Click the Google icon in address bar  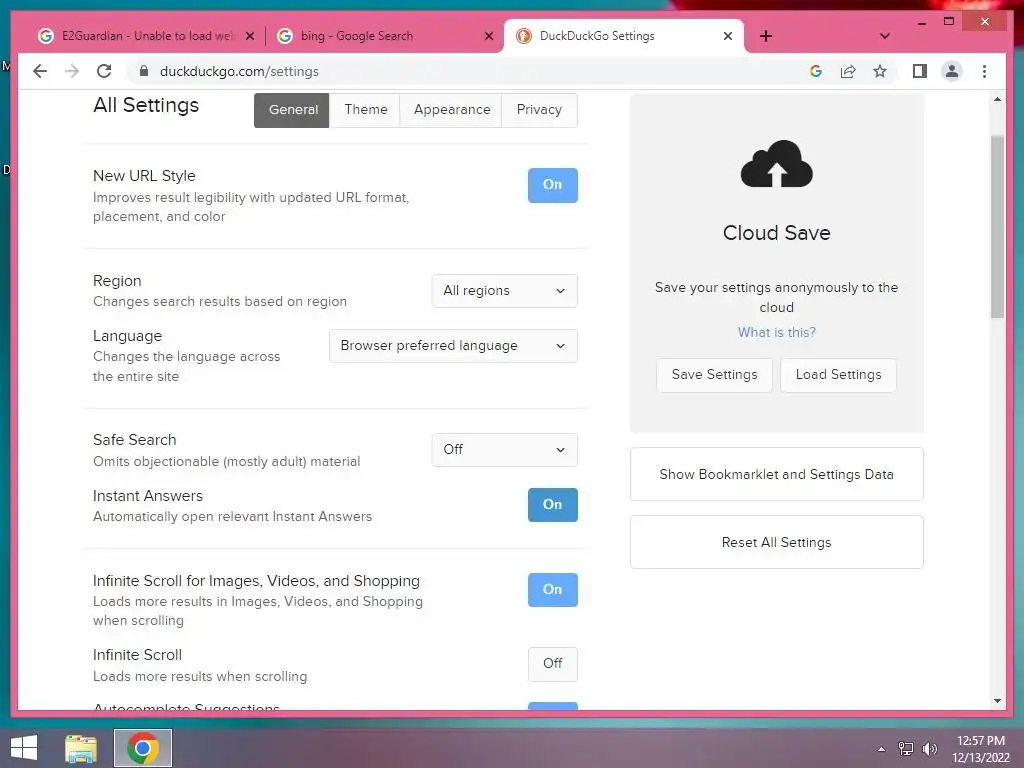click(816, 71)
